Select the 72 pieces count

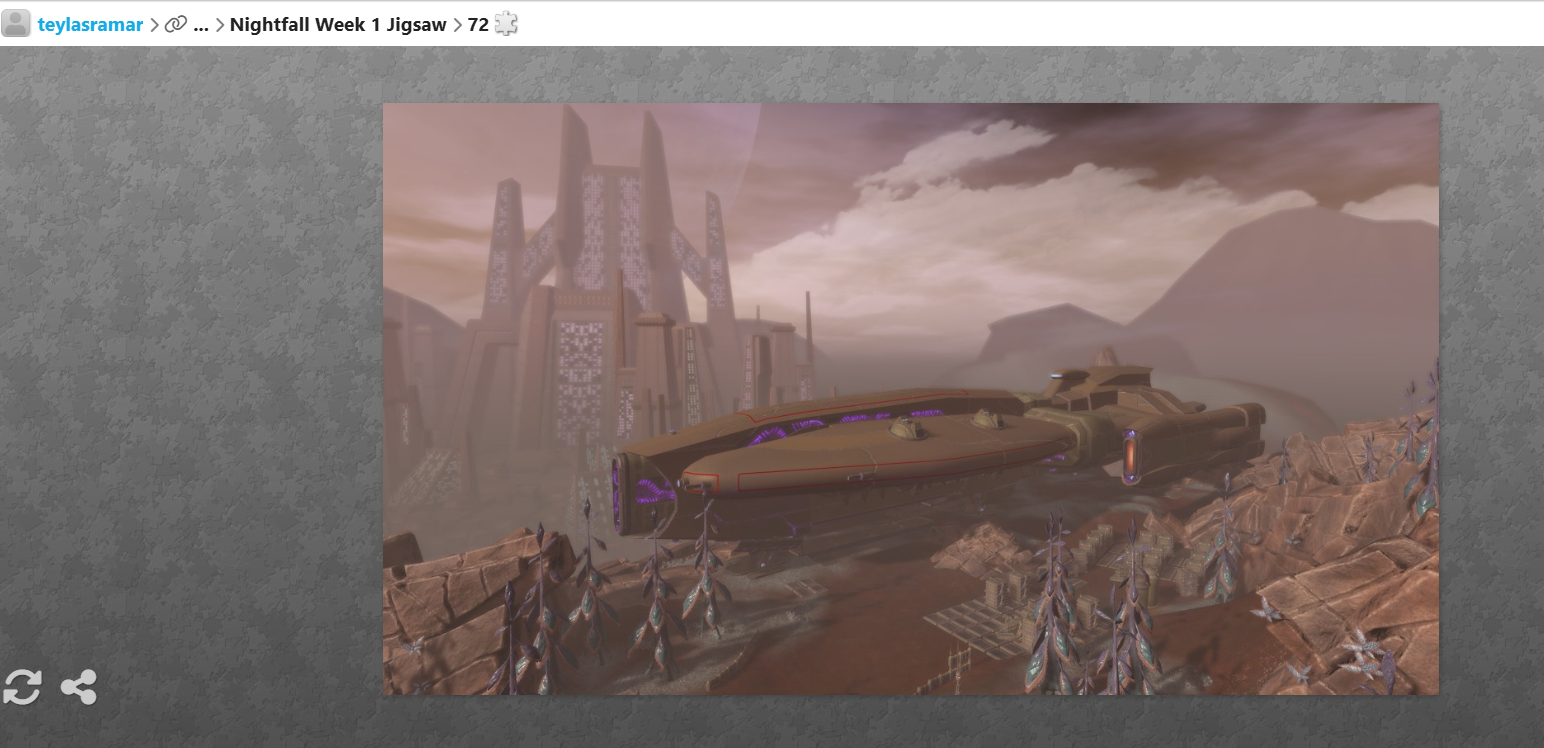pyautogui.click(x=478, y=24)
